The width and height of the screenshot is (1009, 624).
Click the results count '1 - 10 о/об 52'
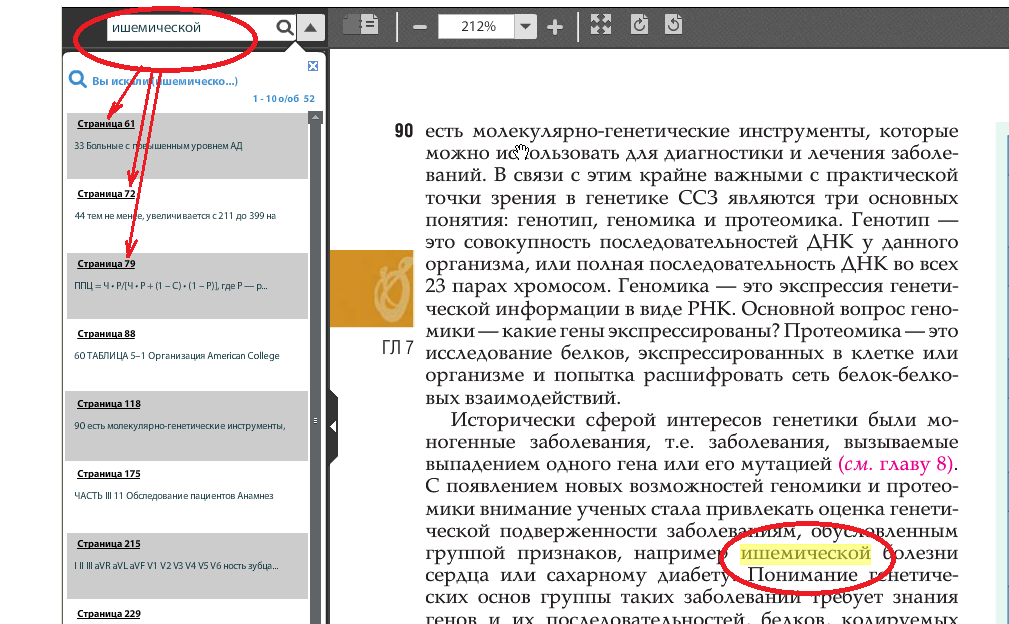click(x=284, y=98)
